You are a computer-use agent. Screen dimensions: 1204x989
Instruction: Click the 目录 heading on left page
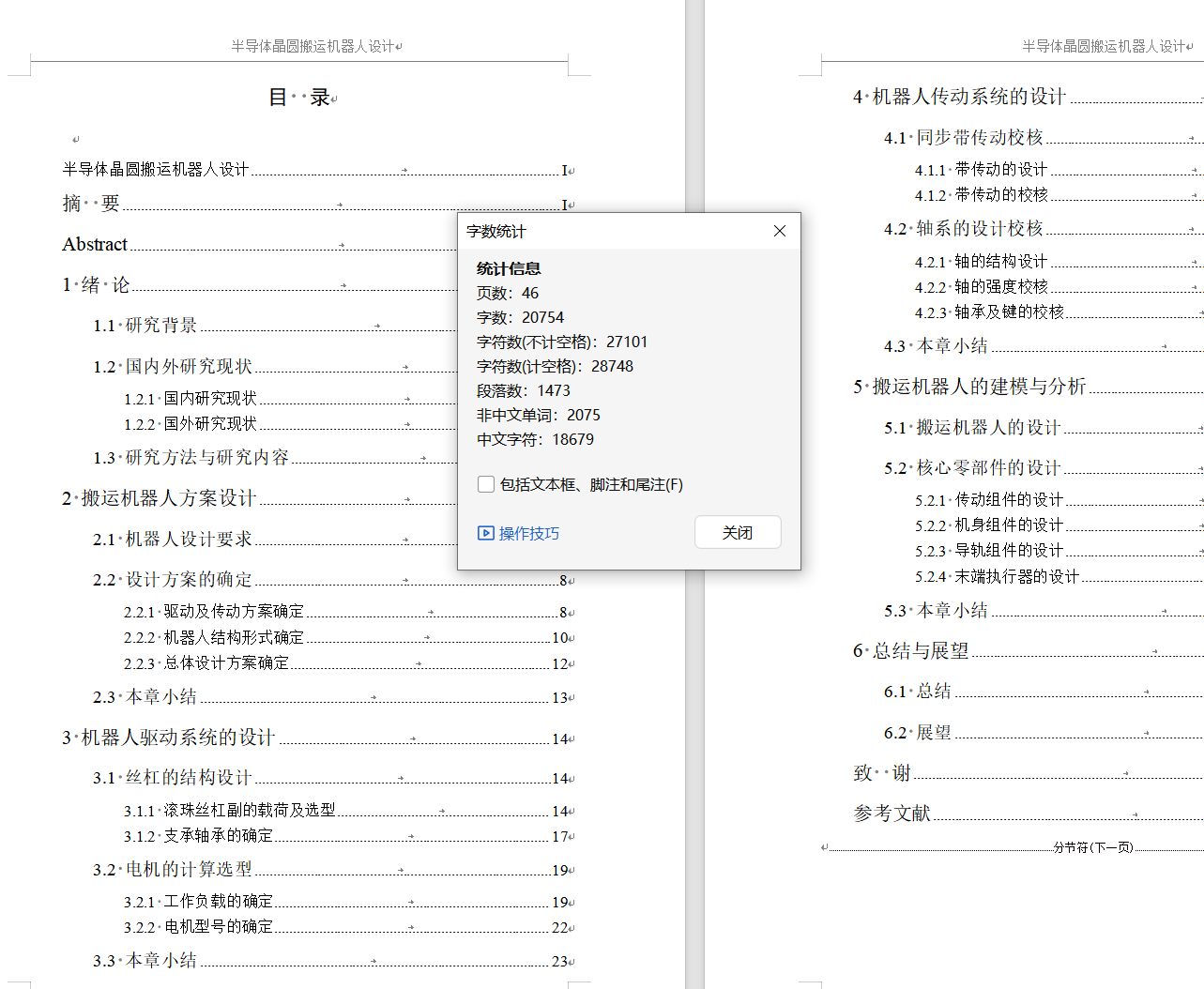click(x=301, y=98)
